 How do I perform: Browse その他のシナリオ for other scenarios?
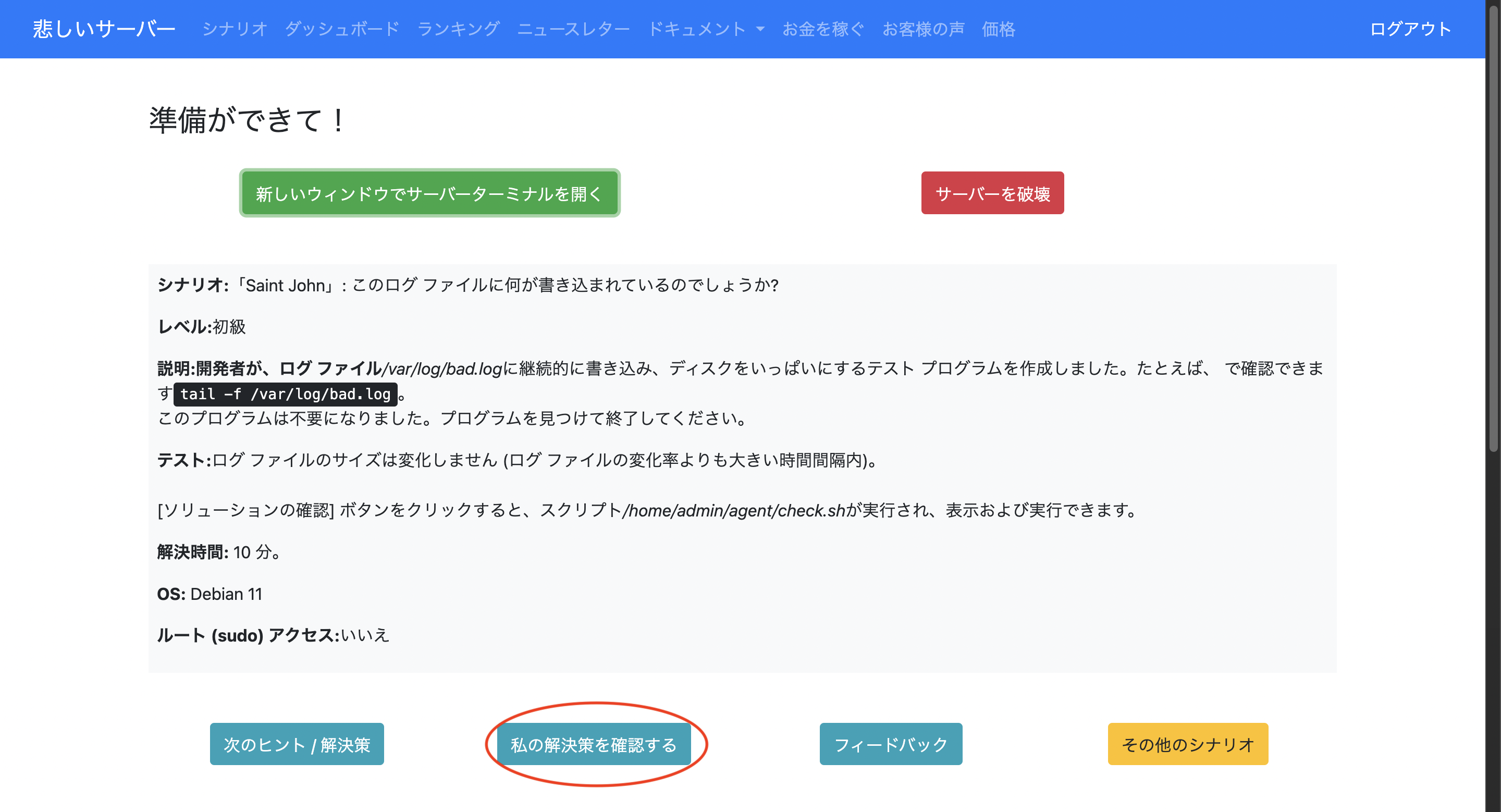coord(1188,744)
